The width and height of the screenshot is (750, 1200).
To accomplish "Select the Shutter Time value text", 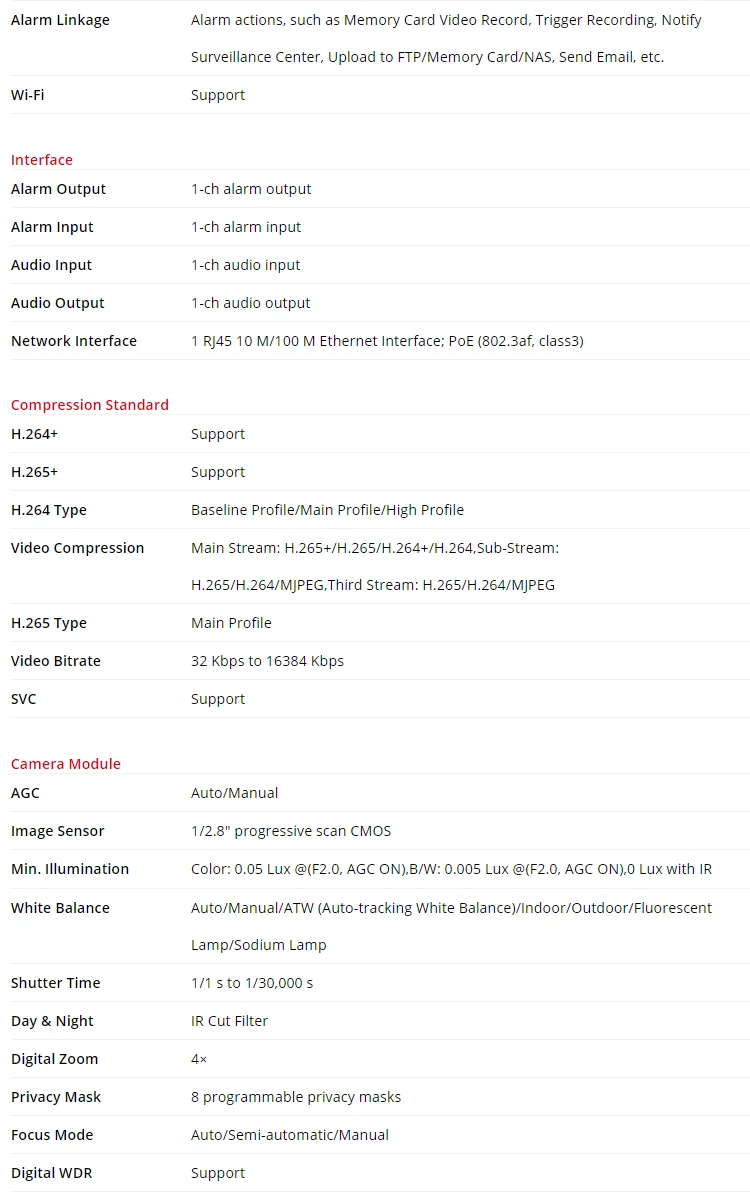I will [x=252, y=983].
